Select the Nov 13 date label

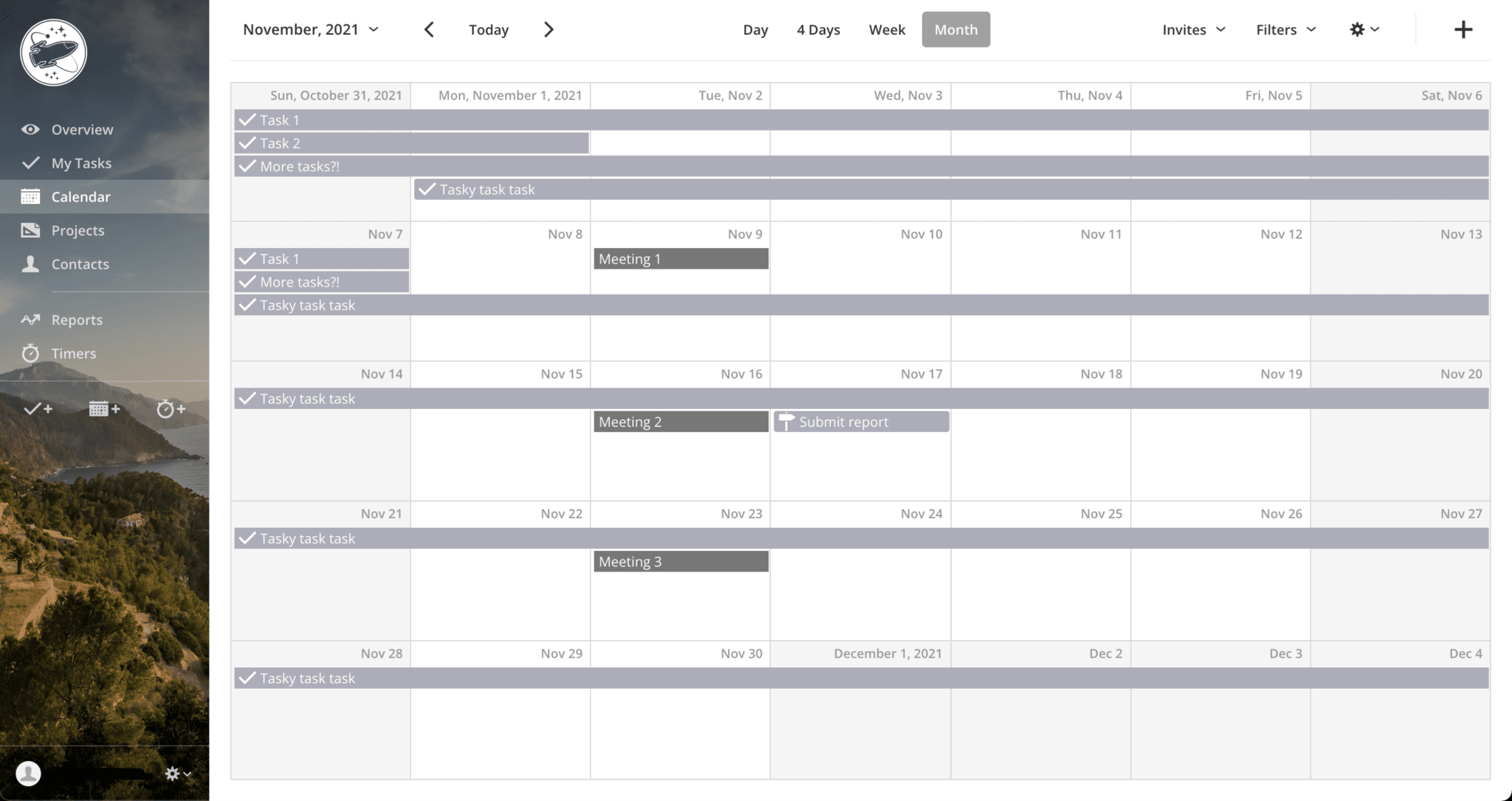coord(1461,234)
